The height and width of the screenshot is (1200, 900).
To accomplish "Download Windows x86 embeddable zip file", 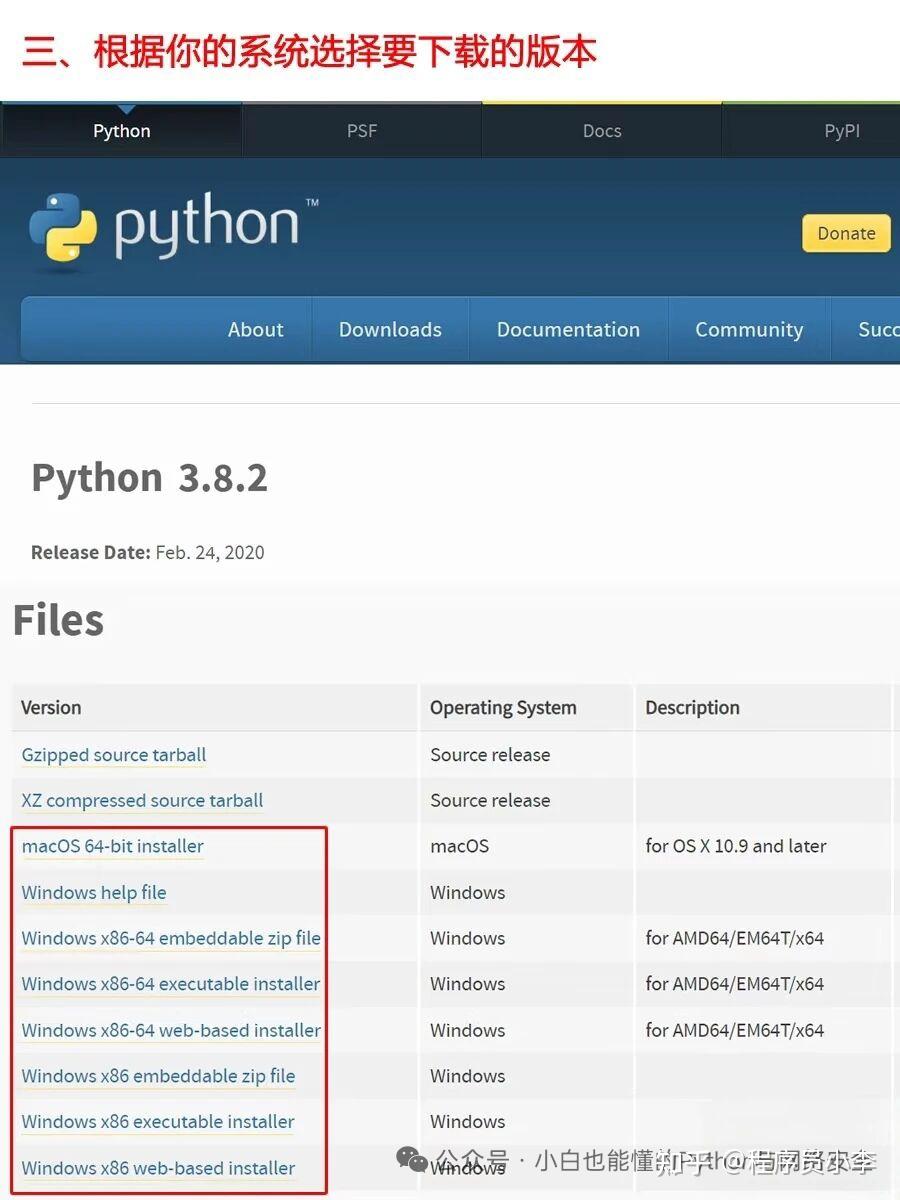I will [x=158, y=1077].
